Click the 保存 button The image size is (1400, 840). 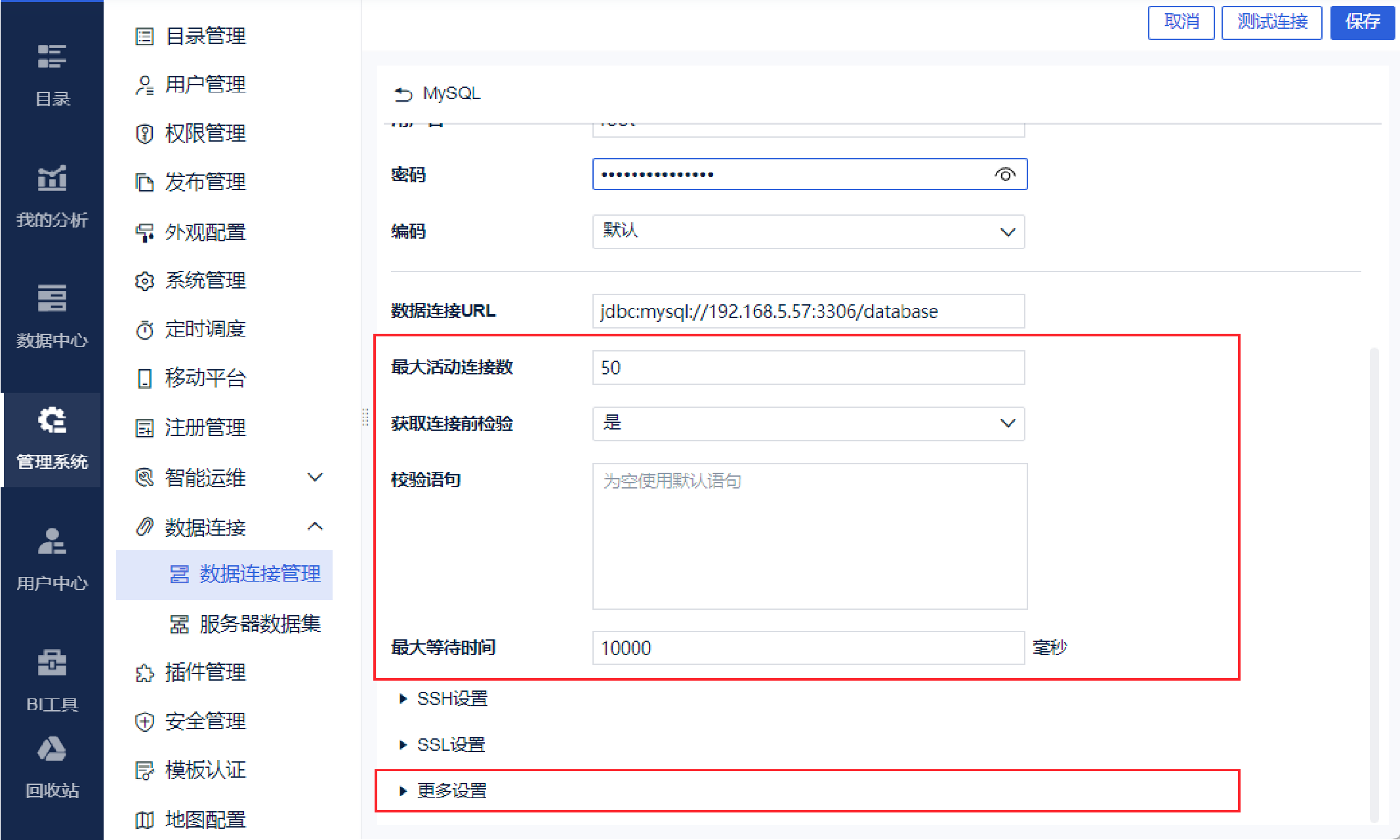(1362, 22)
